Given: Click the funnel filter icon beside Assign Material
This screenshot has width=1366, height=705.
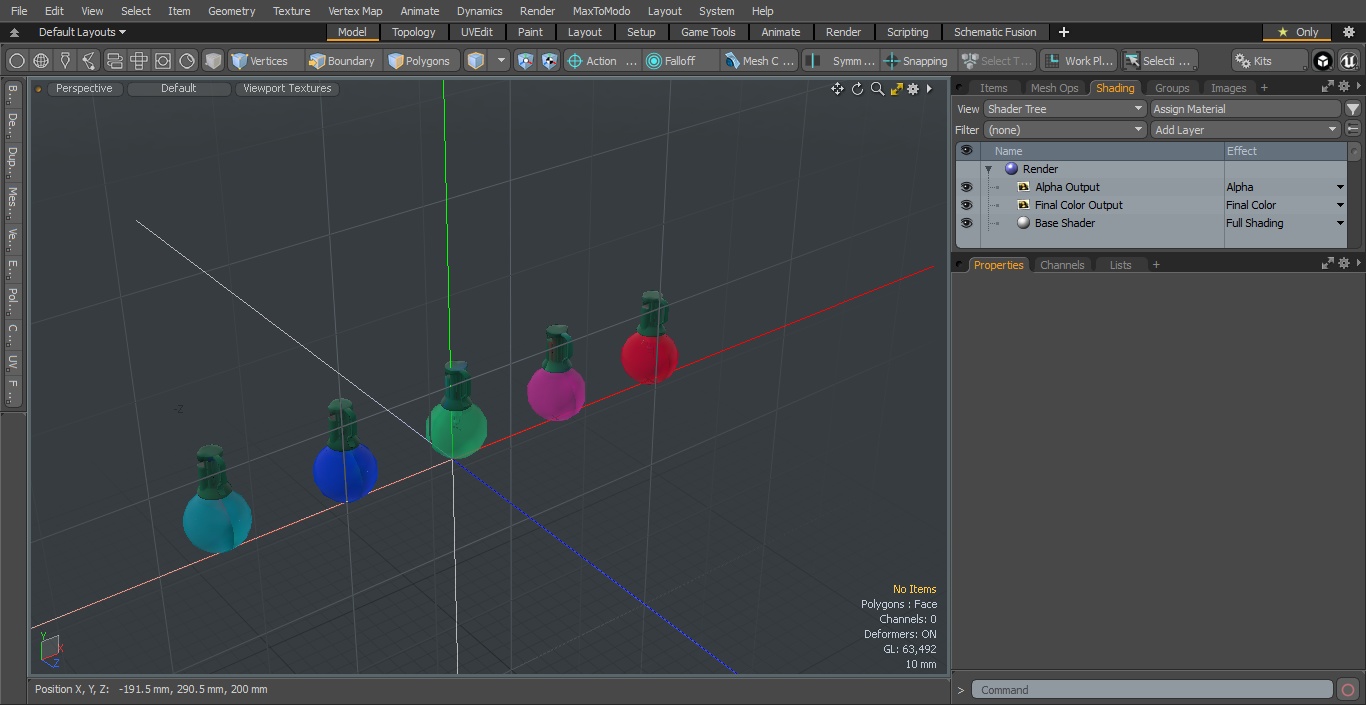Looking at the screenshot, I should (1353, 109).
